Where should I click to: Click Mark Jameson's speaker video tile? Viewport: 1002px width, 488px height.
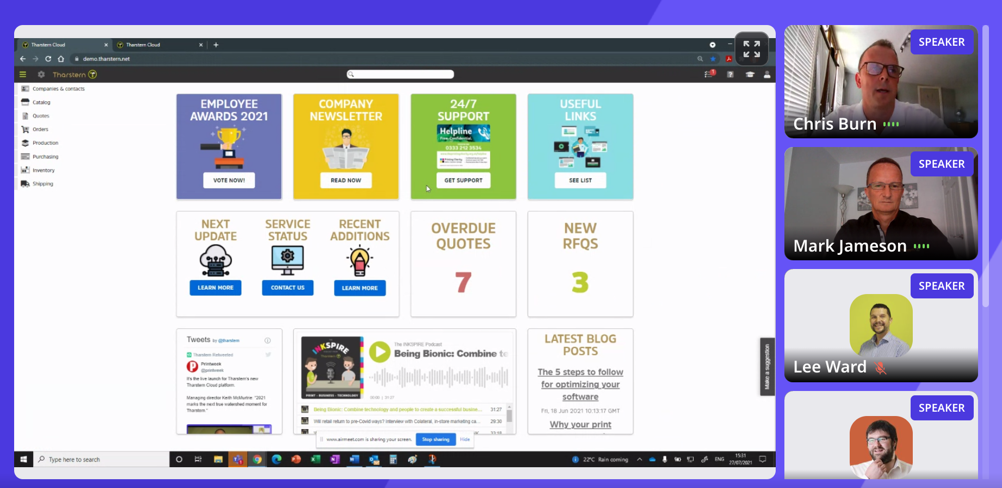tap(881, 204)
